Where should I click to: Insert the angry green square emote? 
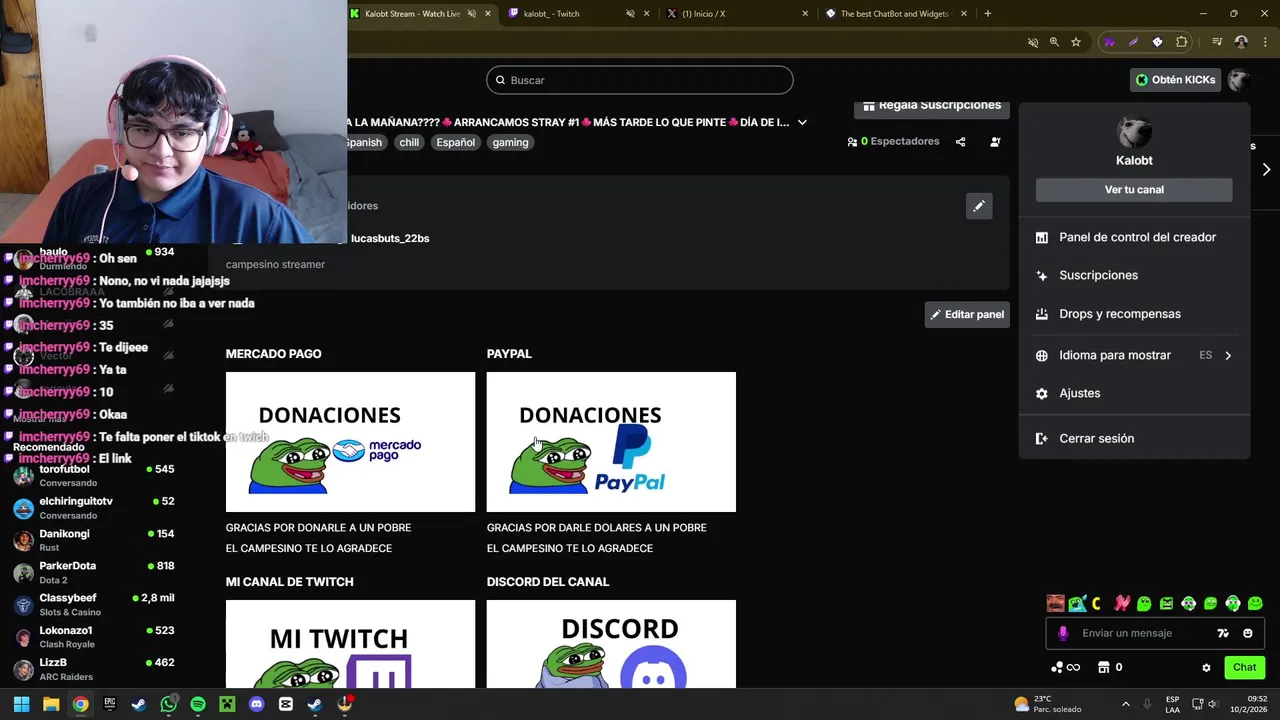1167,603
